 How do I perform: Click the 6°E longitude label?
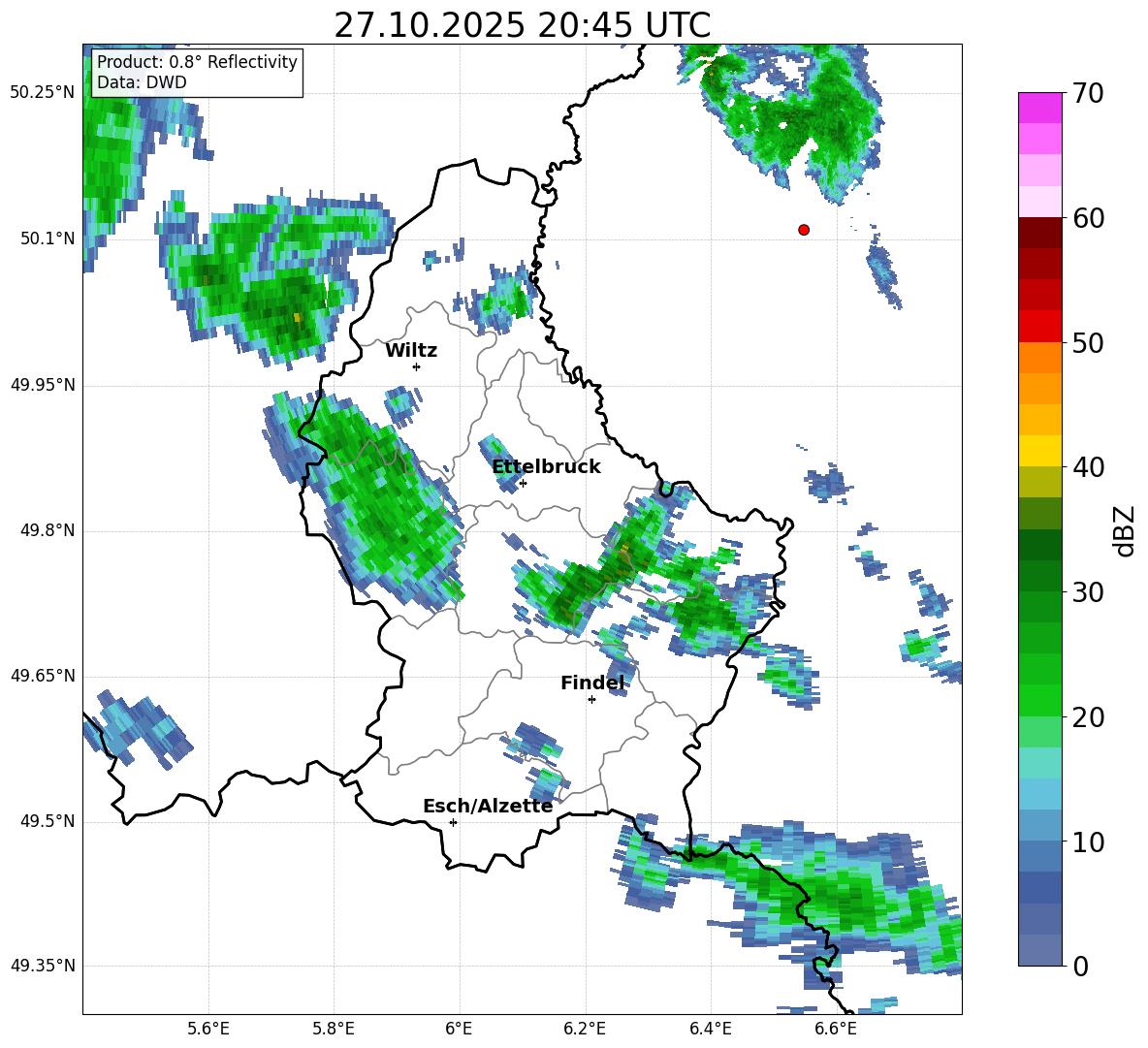point(459,1029)
